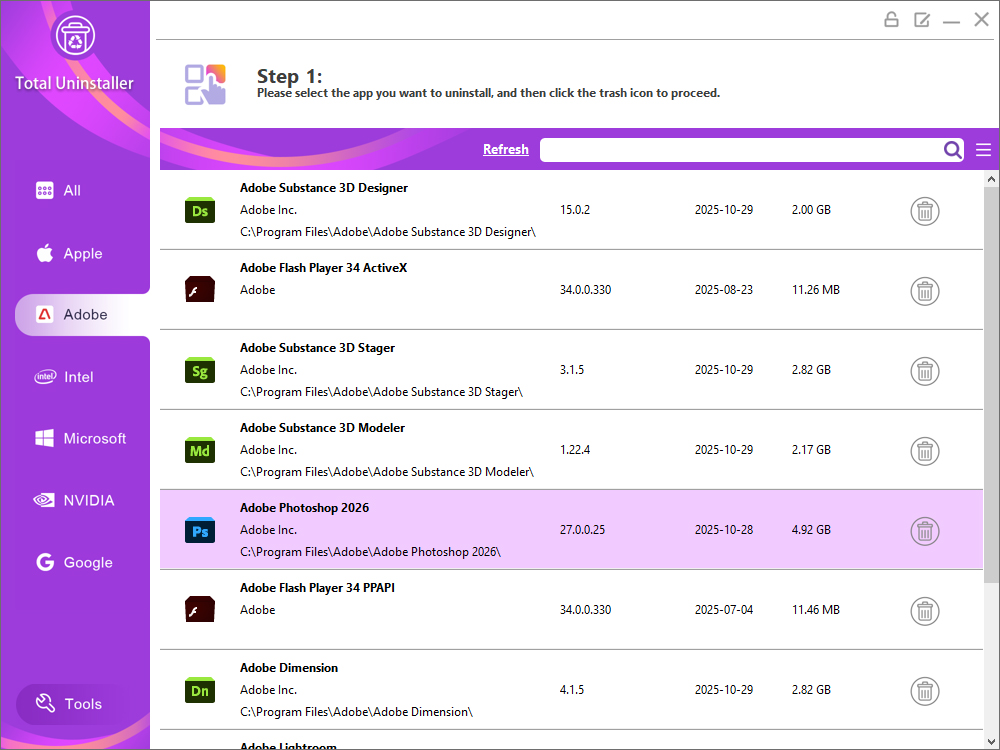
Task: Click the Sg Substance 3D Stager app icon
Action: click(200, 371)
